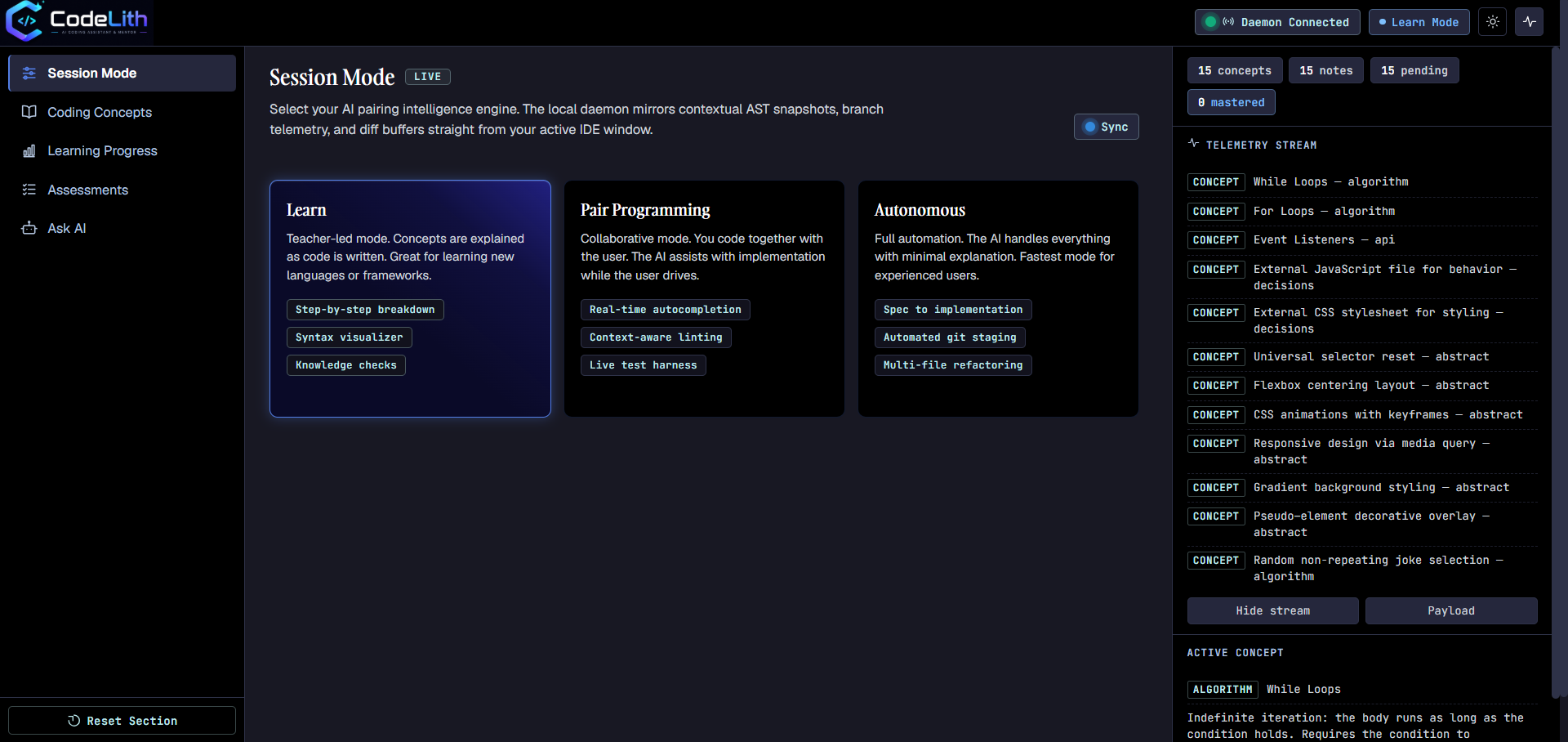The height and width of the screenshot is (742, 1568).
Task: Click the Coding Concepts book icon
Action: pyautogui.click(x=29, y=112)
